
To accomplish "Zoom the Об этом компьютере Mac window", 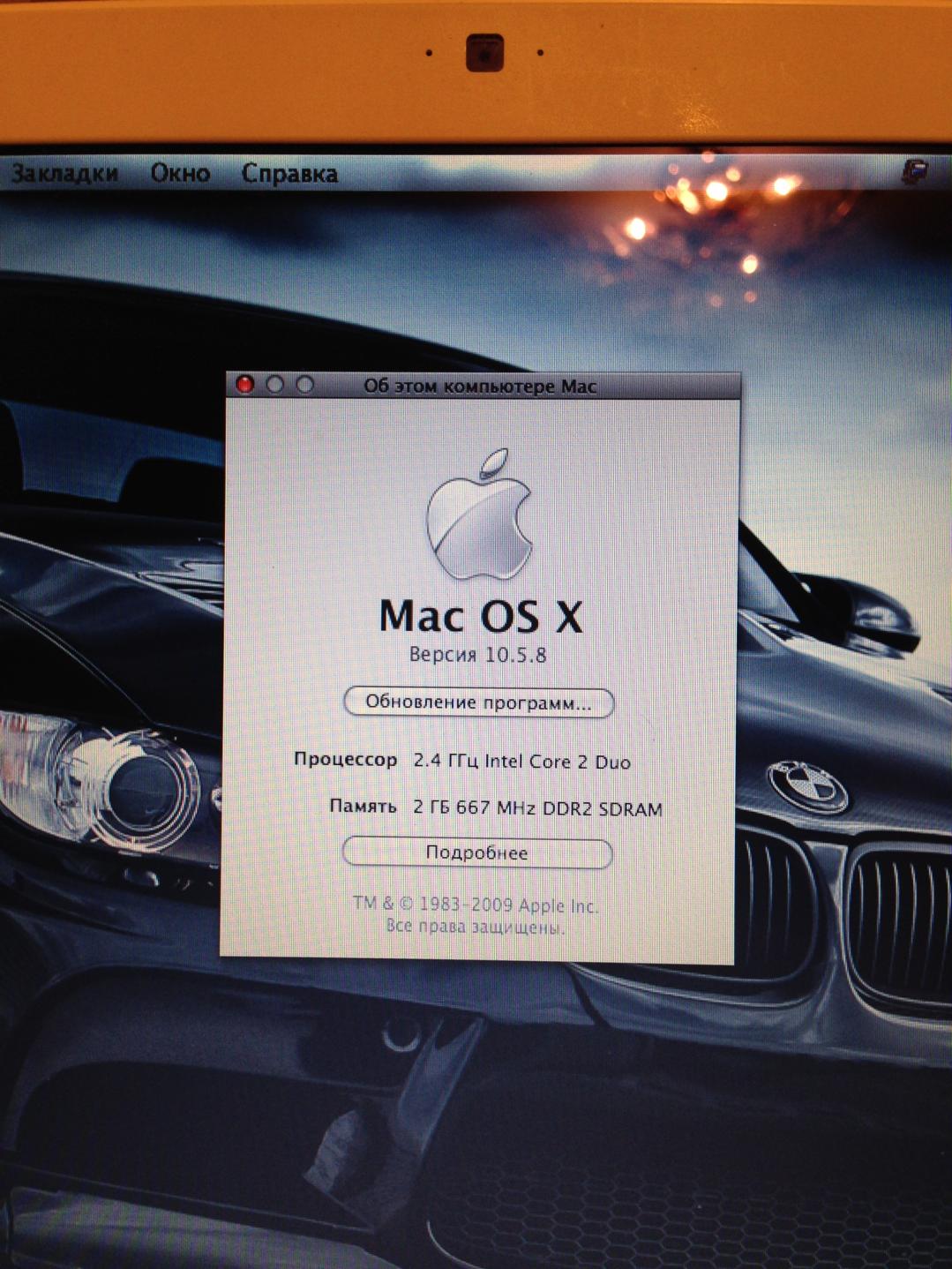I will [x=305, y=385].
